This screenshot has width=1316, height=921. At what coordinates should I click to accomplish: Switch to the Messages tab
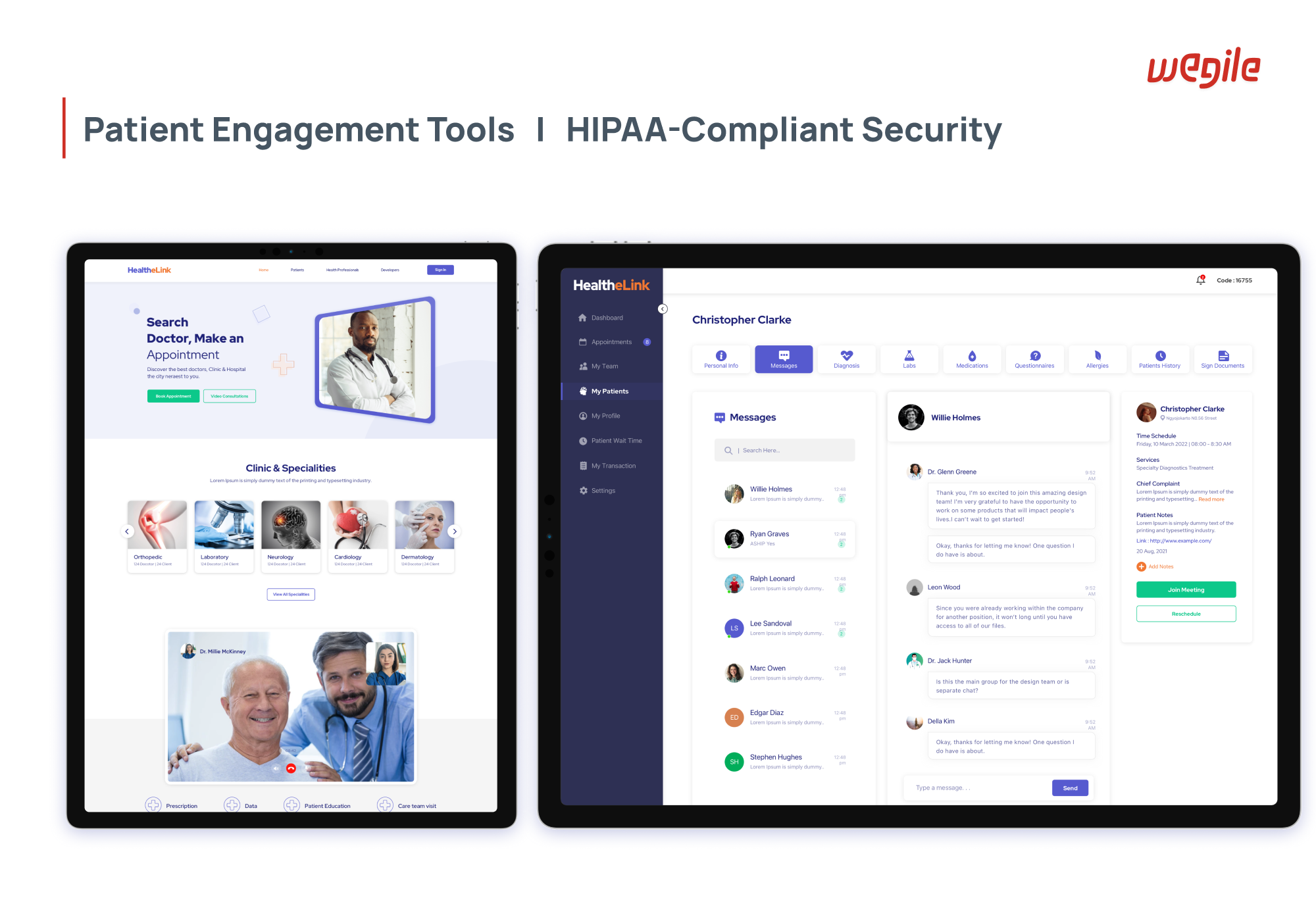(x=784, y=359)
